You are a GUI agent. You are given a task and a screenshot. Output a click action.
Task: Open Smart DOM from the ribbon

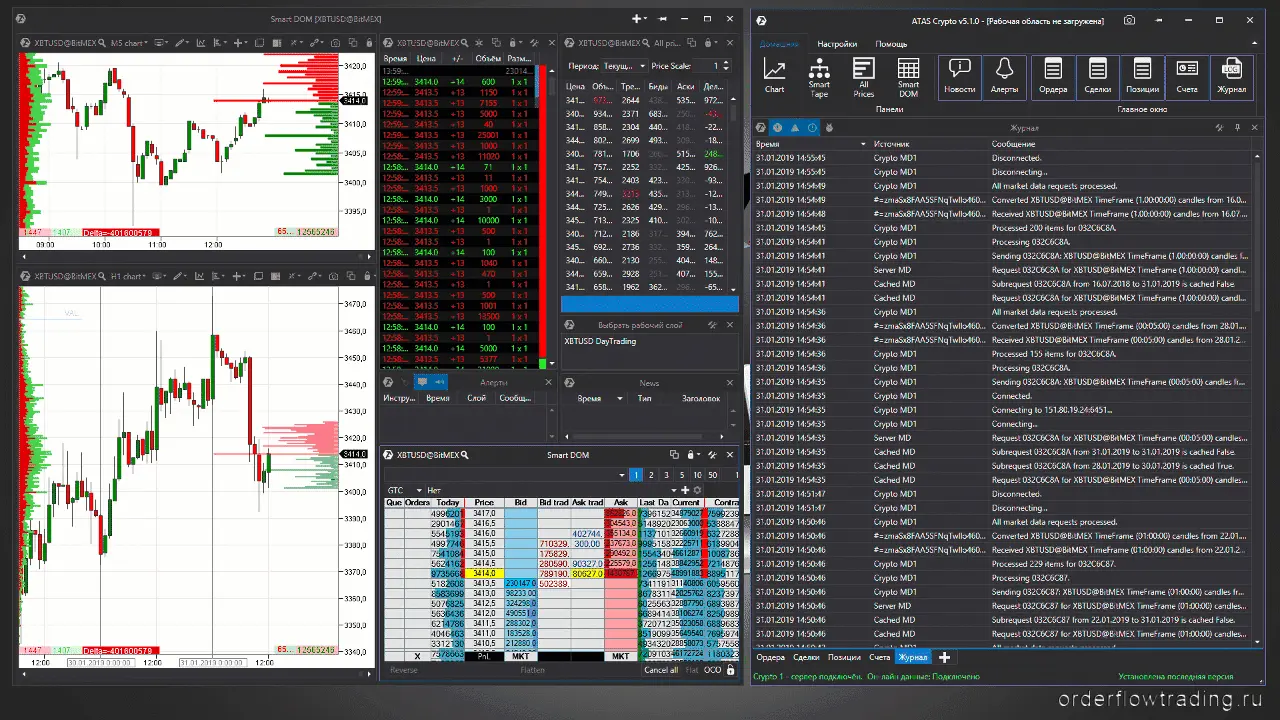908,76
